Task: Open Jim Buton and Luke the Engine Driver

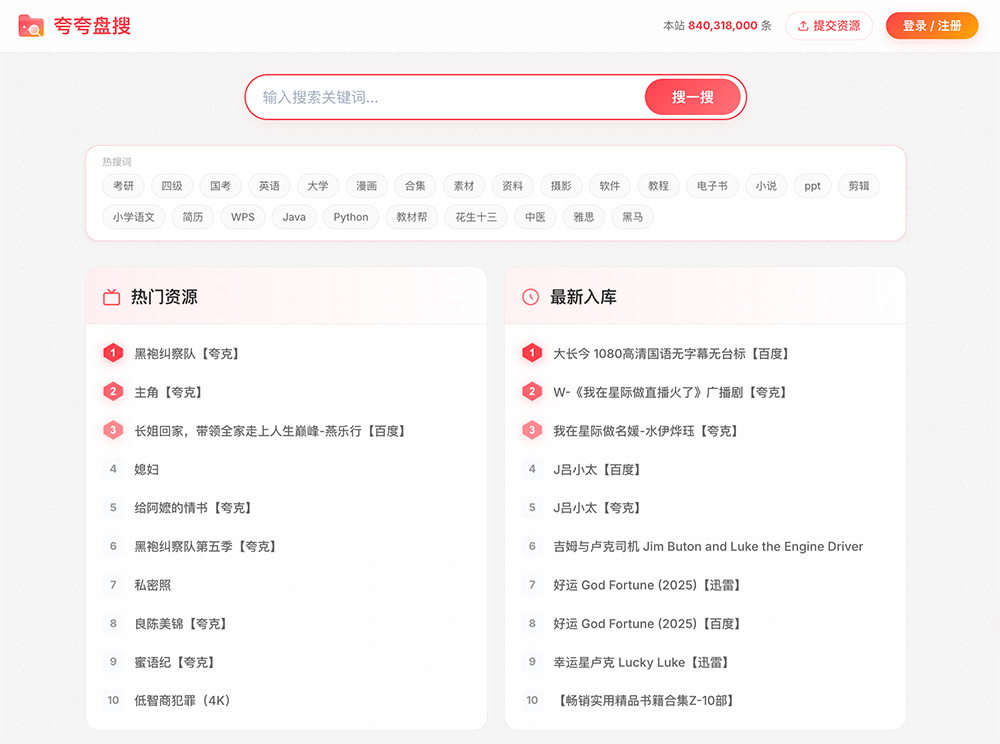Action: [x=708, y=546]
